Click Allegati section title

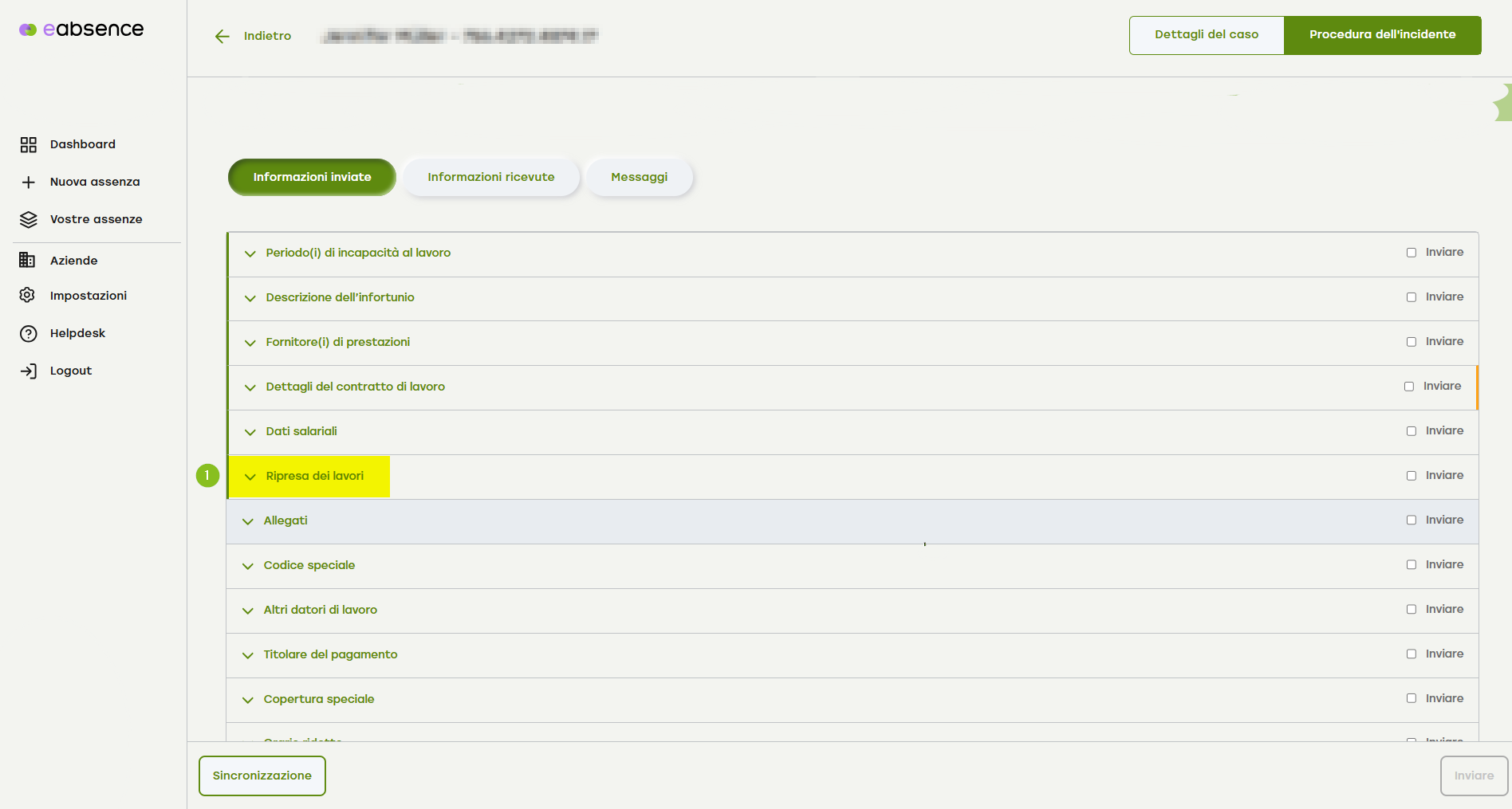285,520
